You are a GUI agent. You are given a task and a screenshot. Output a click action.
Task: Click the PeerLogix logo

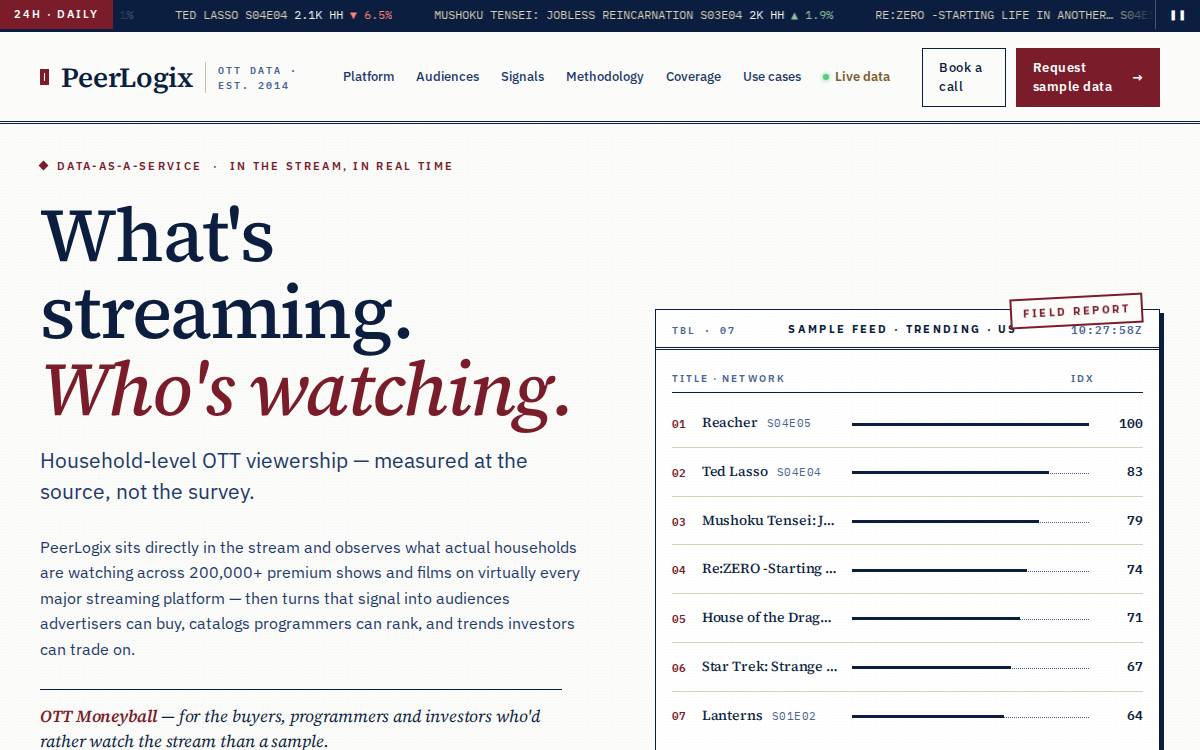(117, 77)
